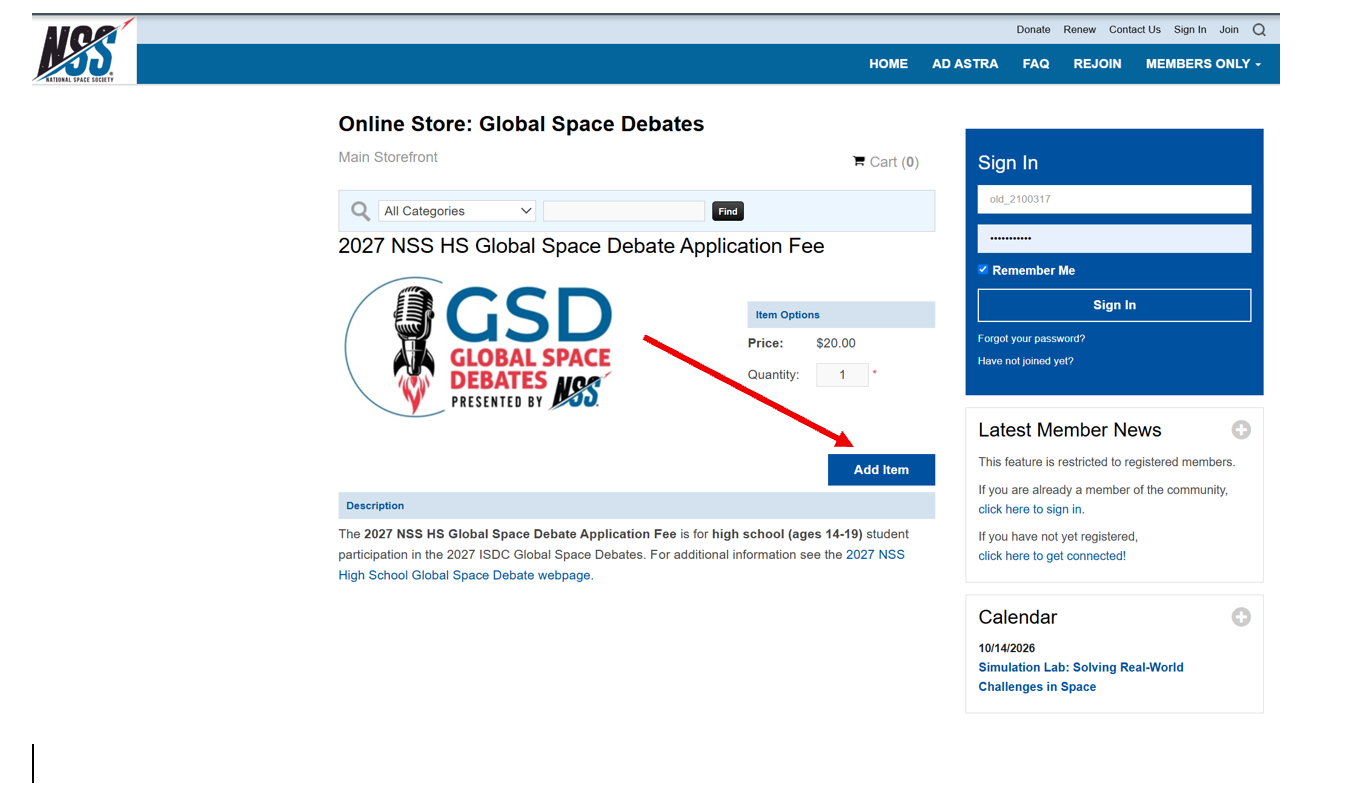Focus the password field
Image resolution: width=1354 pixels, height=794 pixels.
tap(1114, 239)
